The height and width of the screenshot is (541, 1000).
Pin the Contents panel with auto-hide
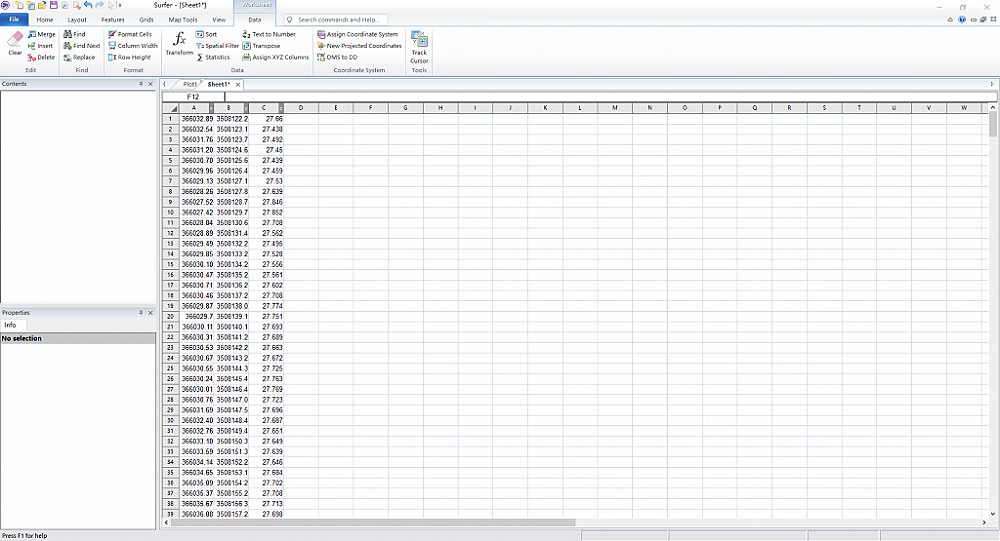point(141,84)
